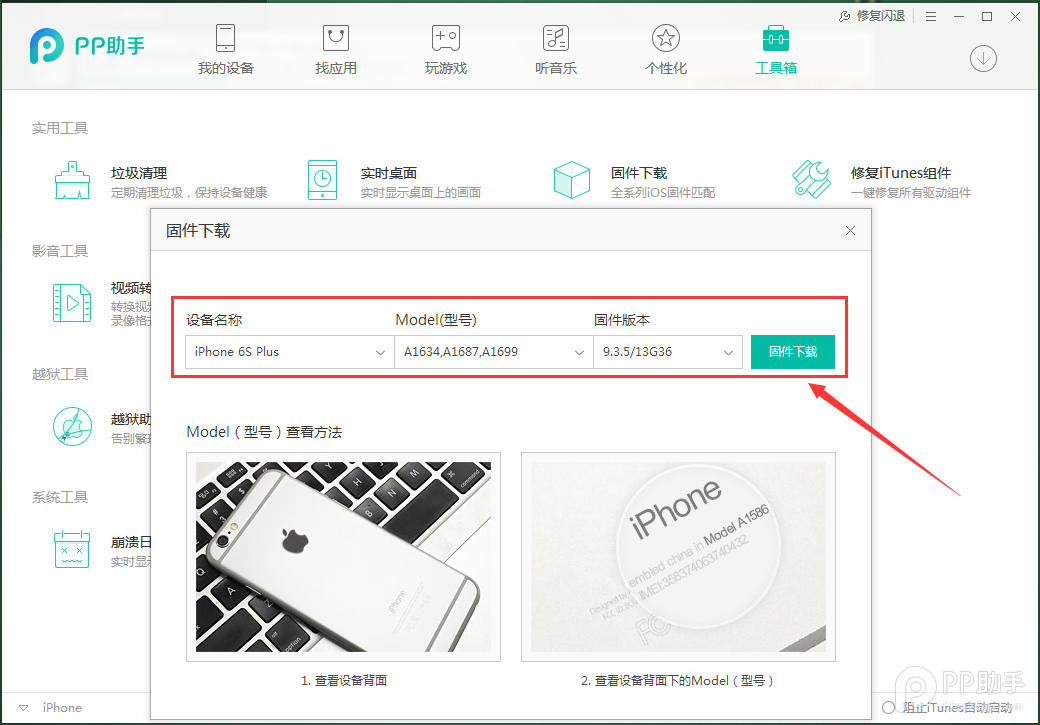Open the 垃圾清理 tool title
The width and height of the screenshot is (1040, 725).
tap(139, 173)
